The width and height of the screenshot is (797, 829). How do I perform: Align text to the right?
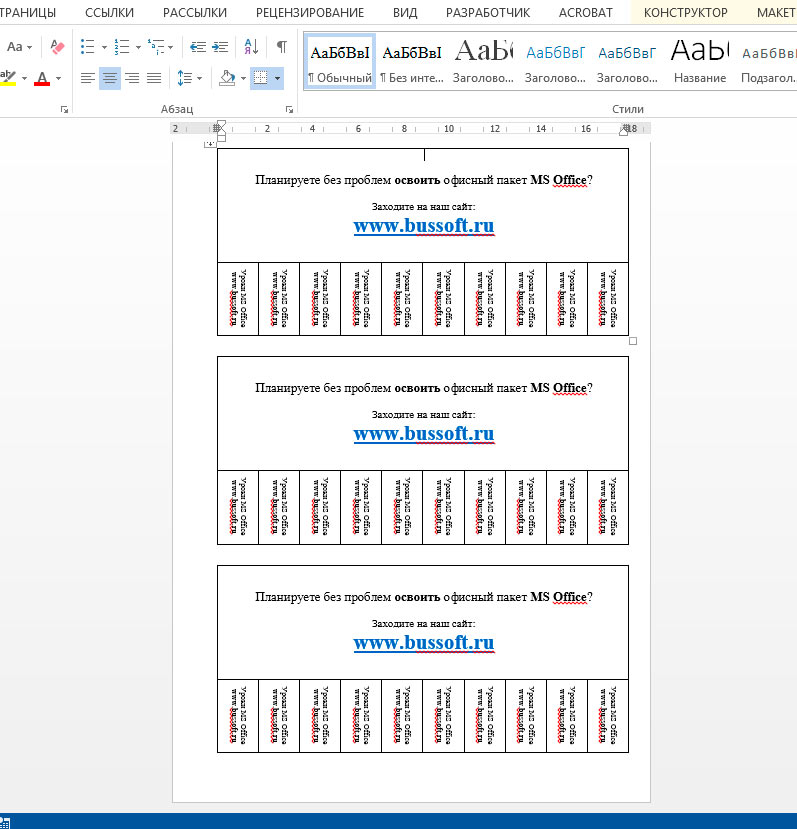coord(132,78)
